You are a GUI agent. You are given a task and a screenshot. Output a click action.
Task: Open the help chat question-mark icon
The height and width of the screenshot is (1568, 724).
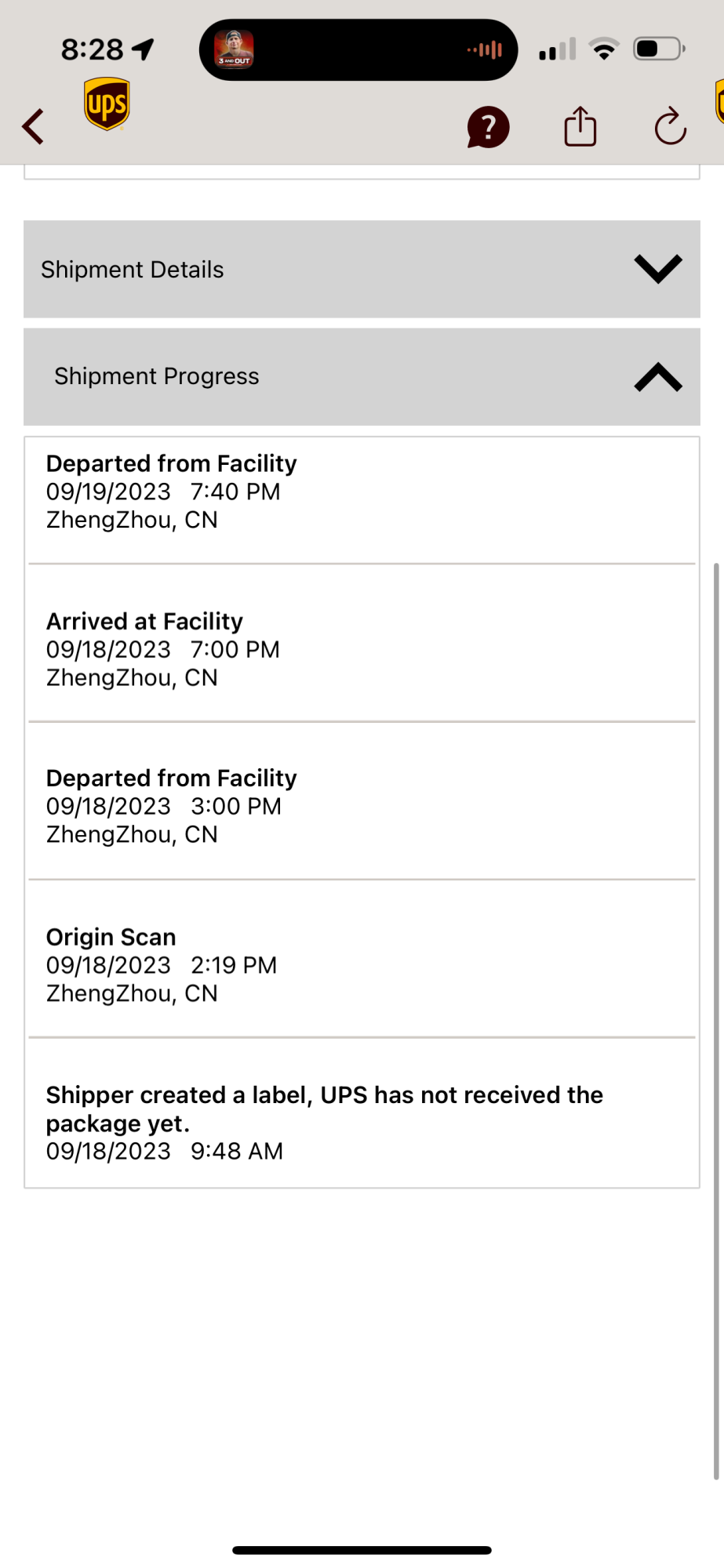click(x=488, y=127)
